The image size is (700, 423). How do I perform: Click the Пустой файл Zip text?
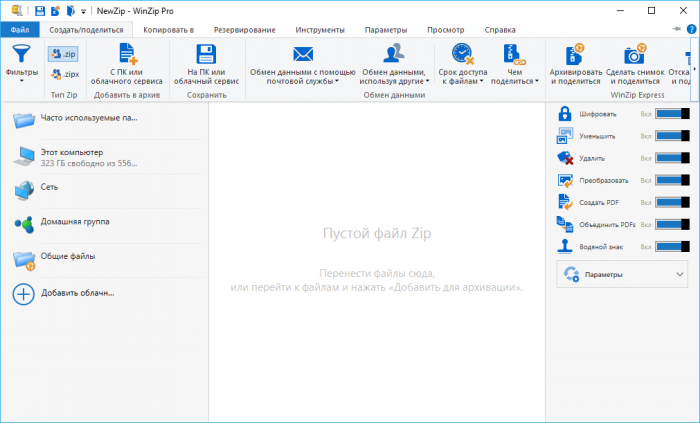point(377,233)
